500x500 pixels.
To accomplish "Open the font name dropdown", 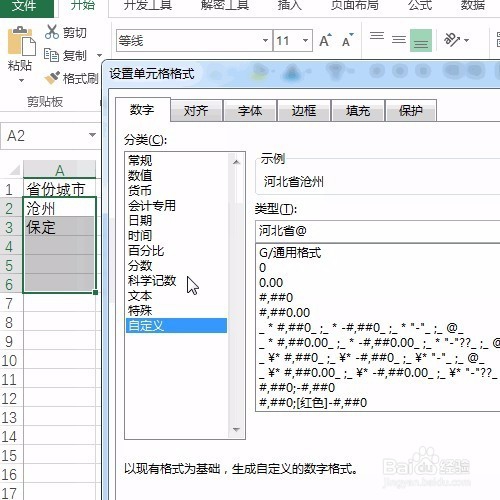I will [x=265, y=41].
